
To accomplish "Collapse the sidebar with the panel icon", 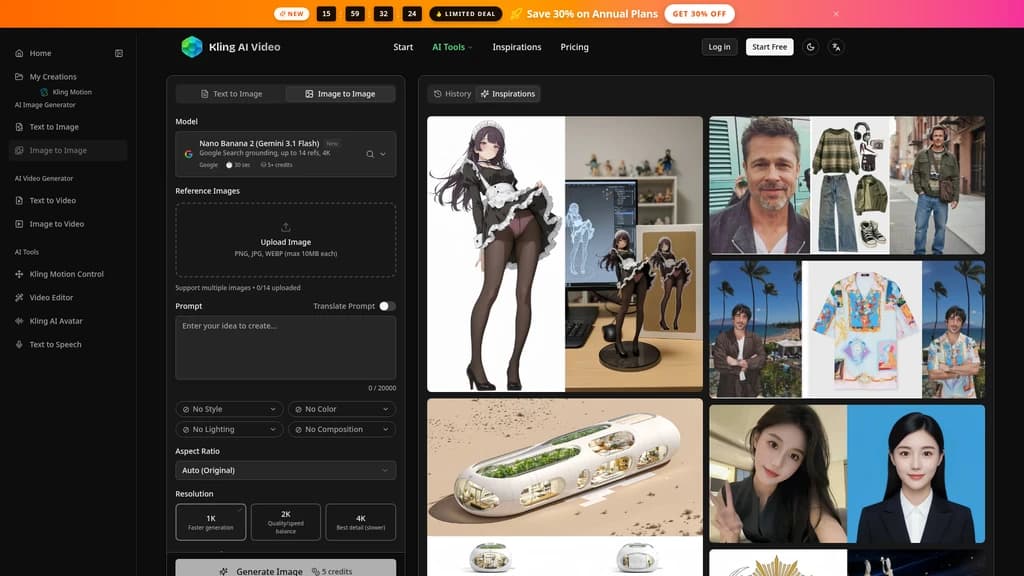I will coord(119,54).
